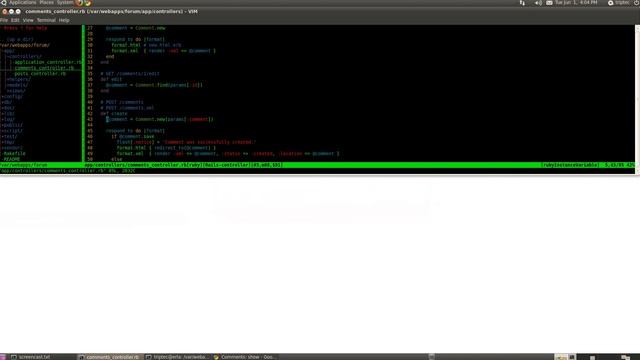Open the View menu

(x=28, y=20)
